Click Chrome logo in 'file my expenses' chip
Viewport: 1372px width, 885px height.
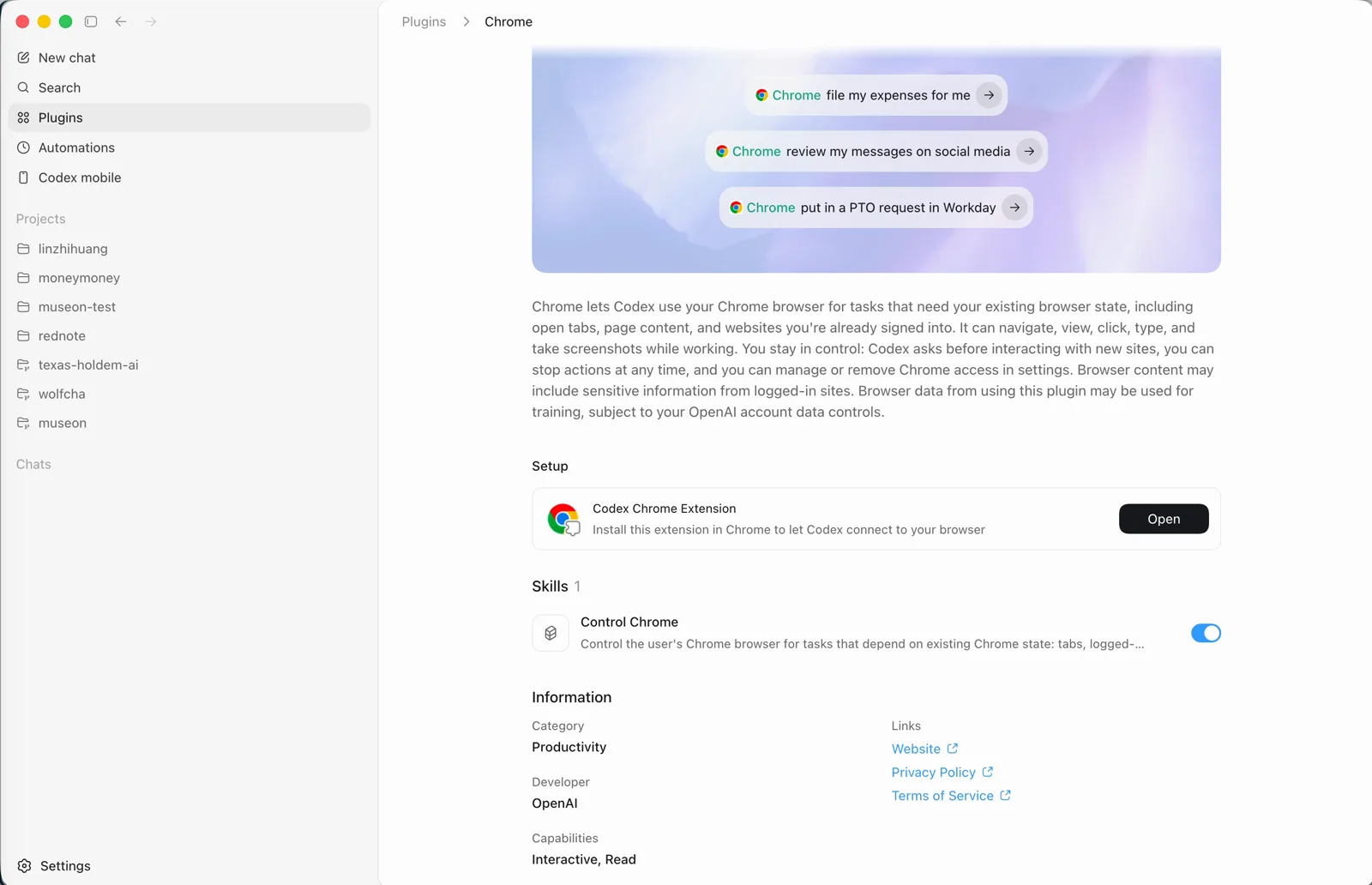point(761,95)
